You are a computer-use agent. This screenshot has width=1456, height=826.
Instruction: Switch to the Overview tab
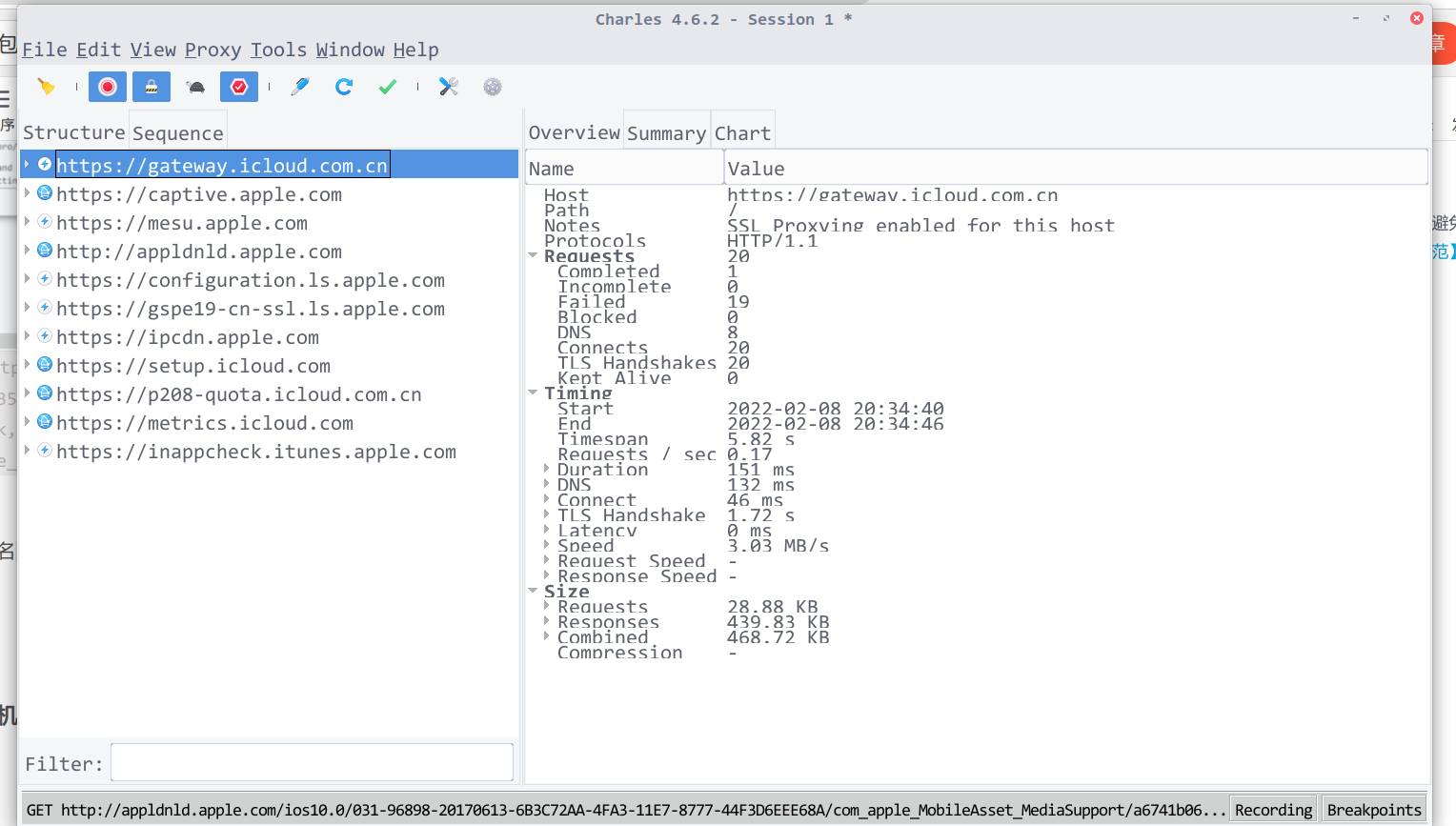(575, 132)
